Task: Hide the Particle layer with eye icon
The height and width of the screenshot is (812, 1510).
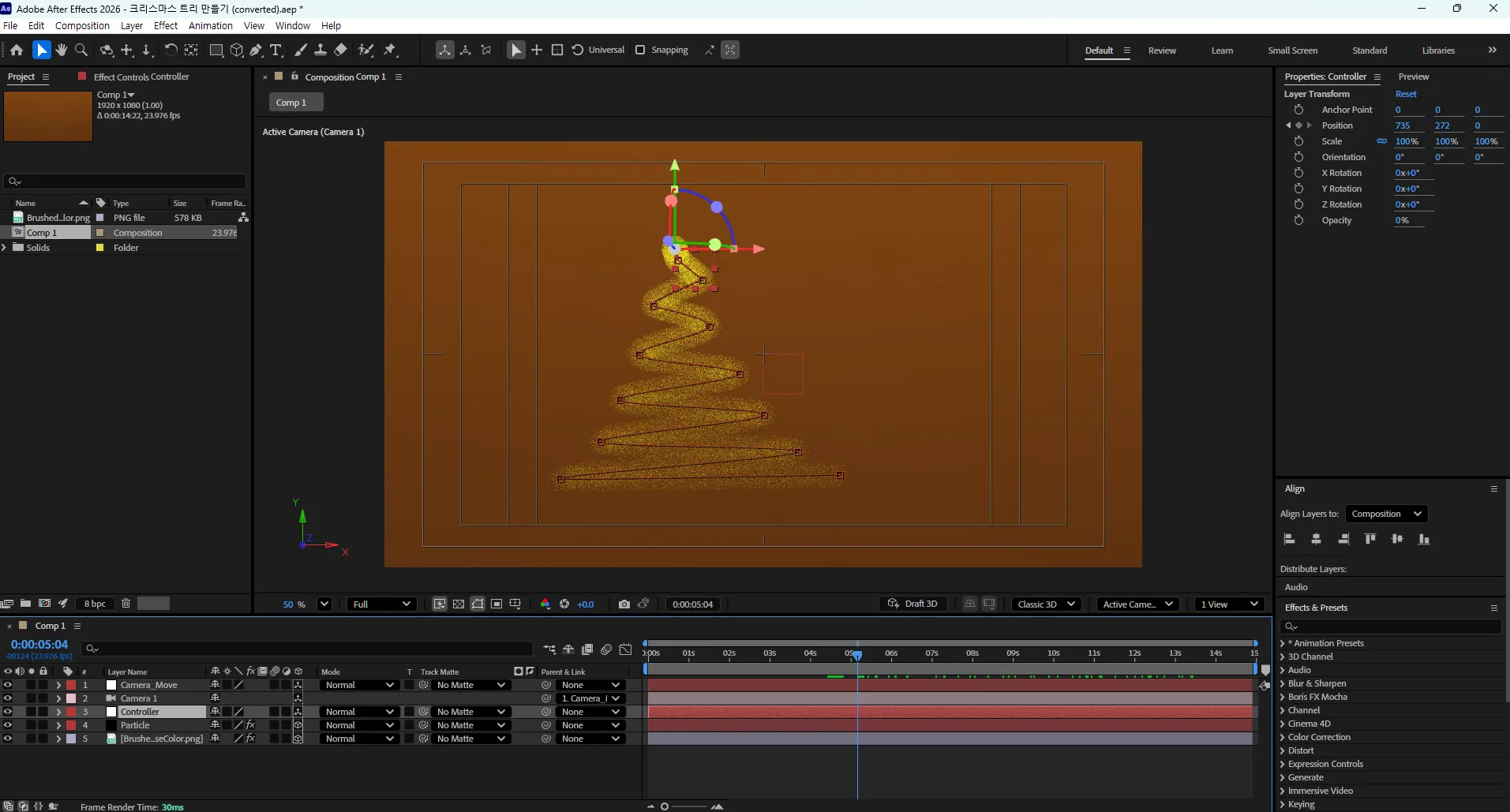Action: (8, 725)
